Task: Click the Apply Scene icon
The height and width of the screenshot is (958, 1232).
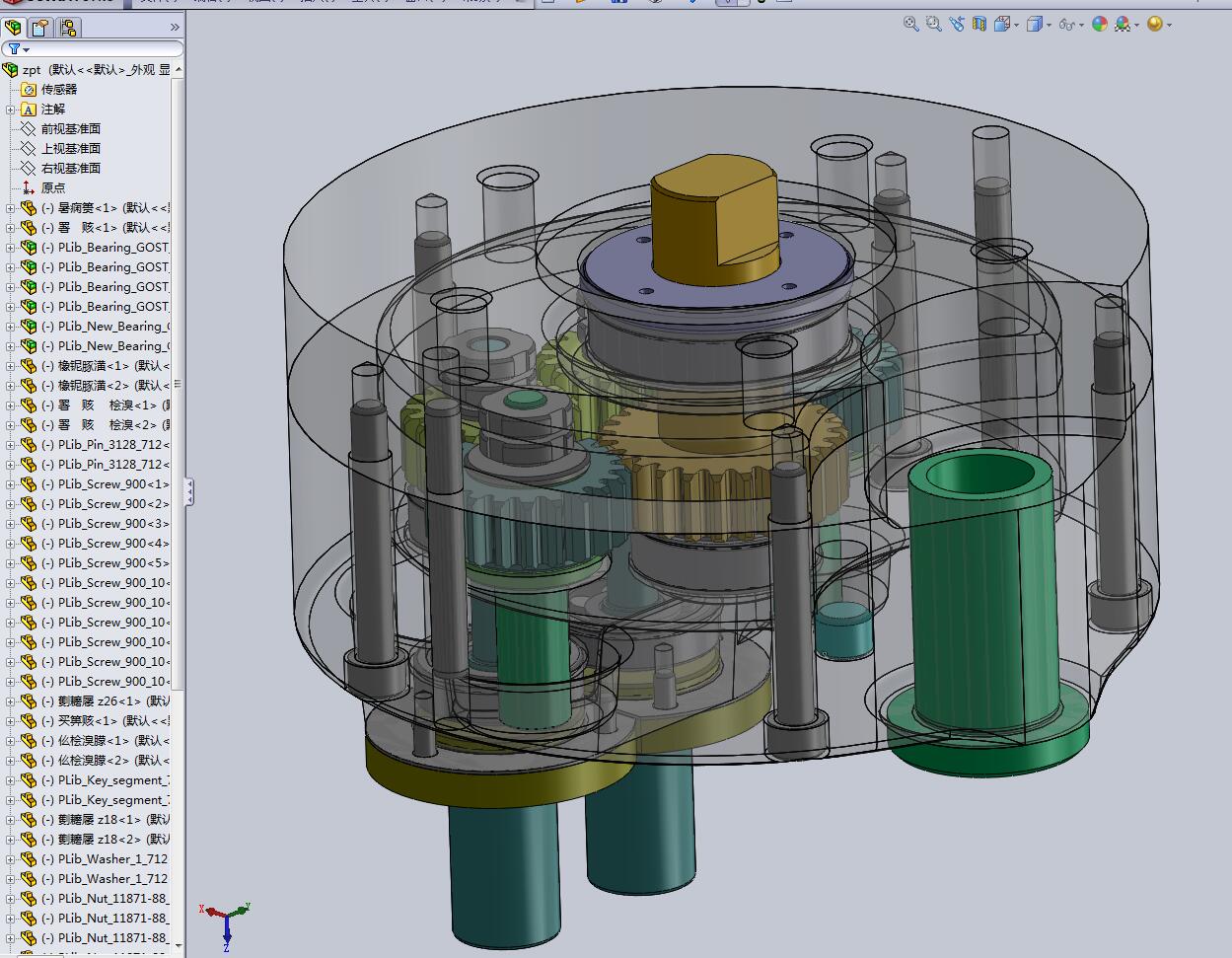Action: click(1123, 24)
